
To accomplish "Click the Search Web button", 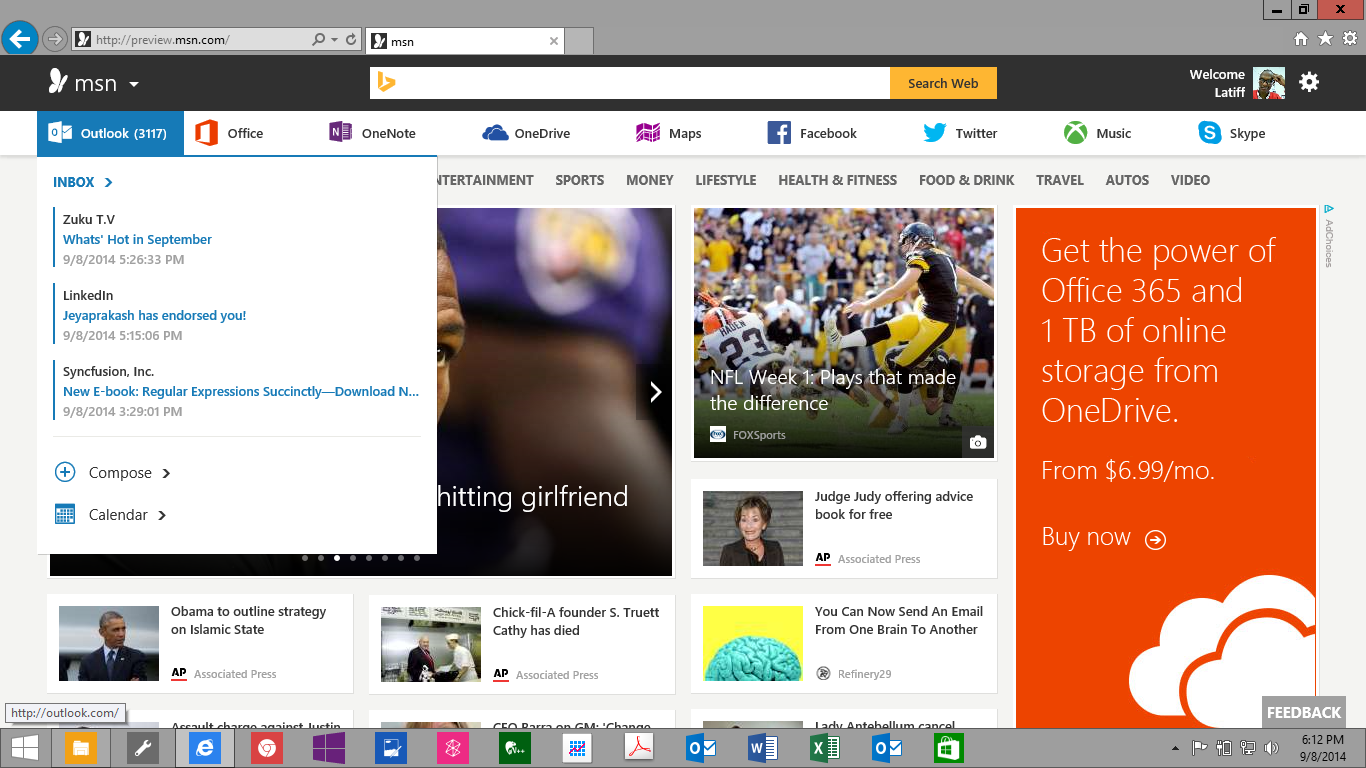I will 943,83.
